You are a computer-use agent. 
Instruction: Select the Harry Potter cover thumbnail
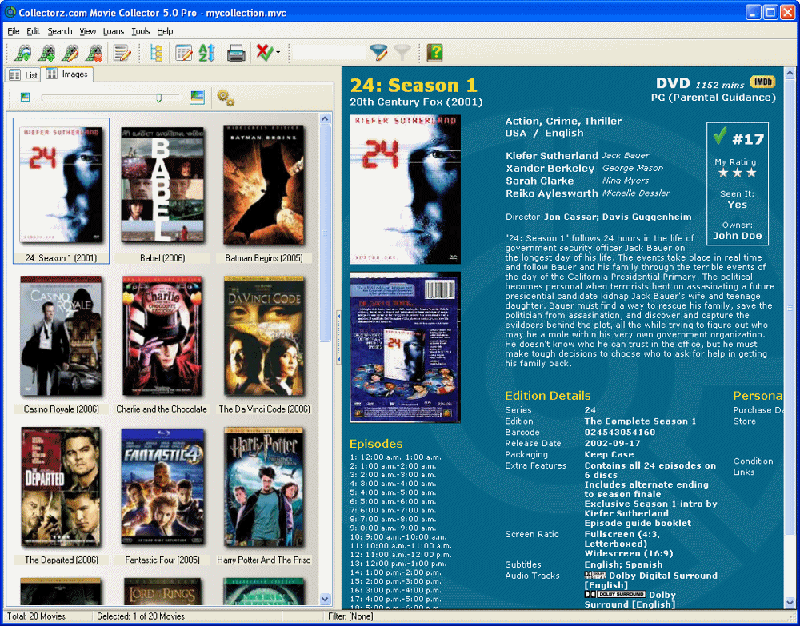pyautogui.click(x=264, y=487)
